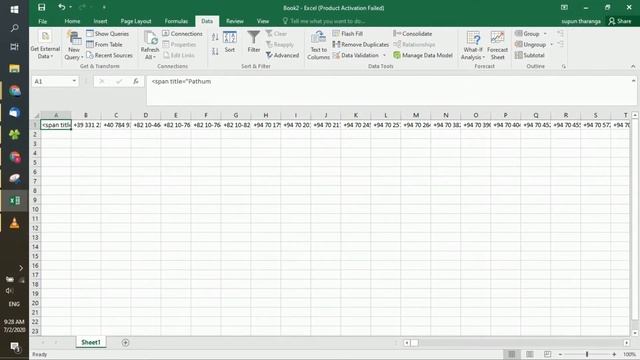Switch to the Page Layout tab
Image resolution: width=640 pixels, height=360 pixels.
[x=136, y=21]
